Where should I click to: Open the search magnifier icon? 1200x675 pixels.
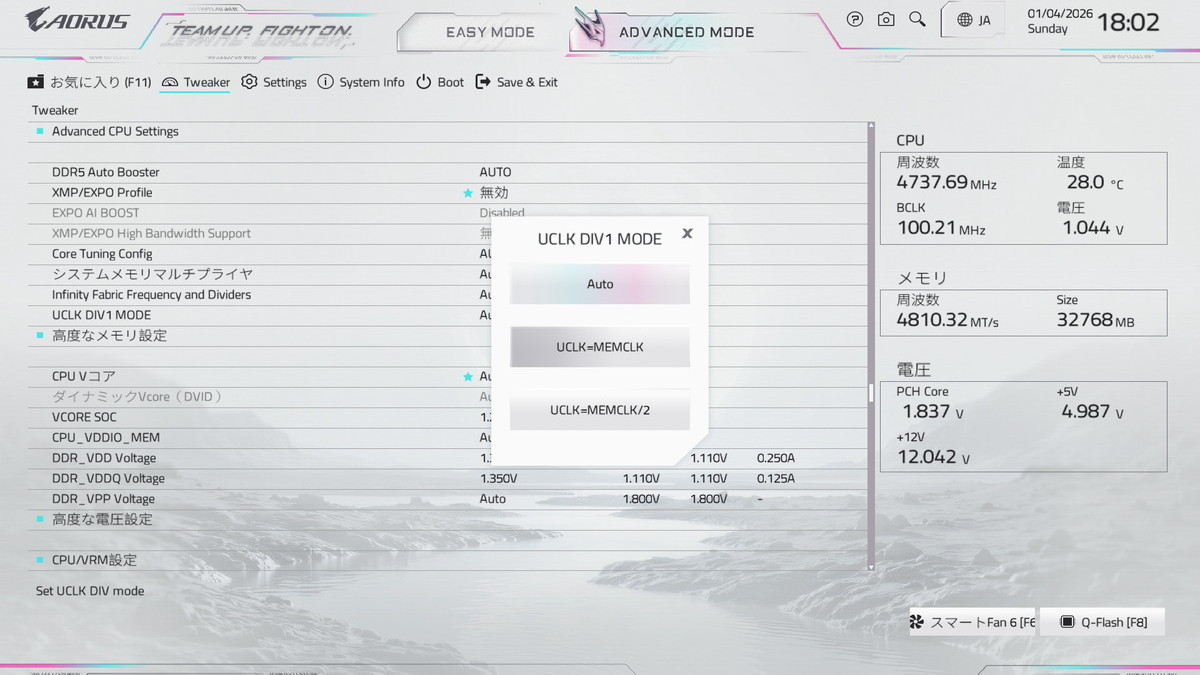coord(917,19)
